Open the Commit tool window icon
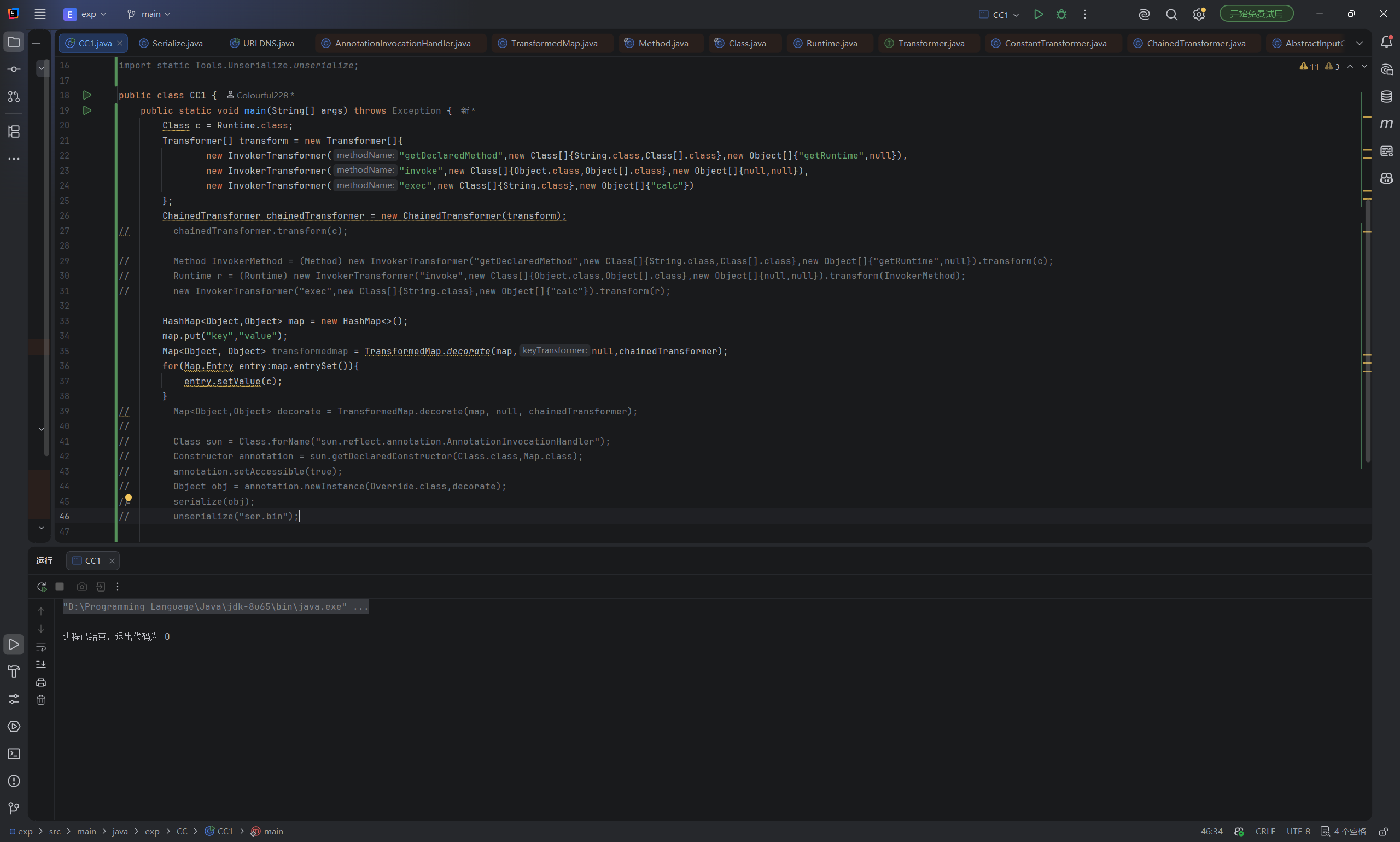This screenshot has width=1400, height=842. [x=14, y=69]
